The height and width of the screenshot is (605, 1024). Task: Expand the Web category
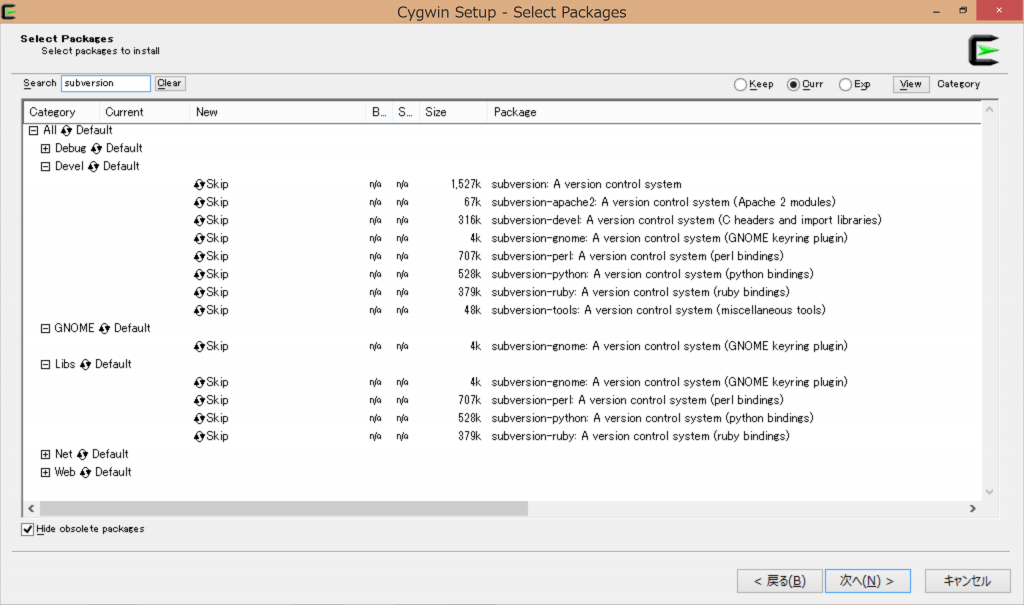click(45, 472)
